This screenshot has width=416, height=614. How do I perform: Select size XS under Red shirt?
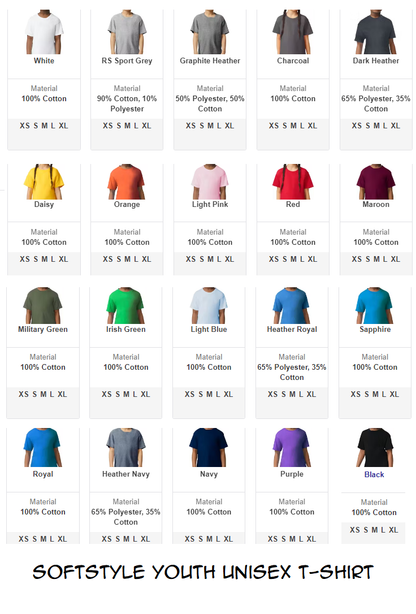[x=273, y=259]
